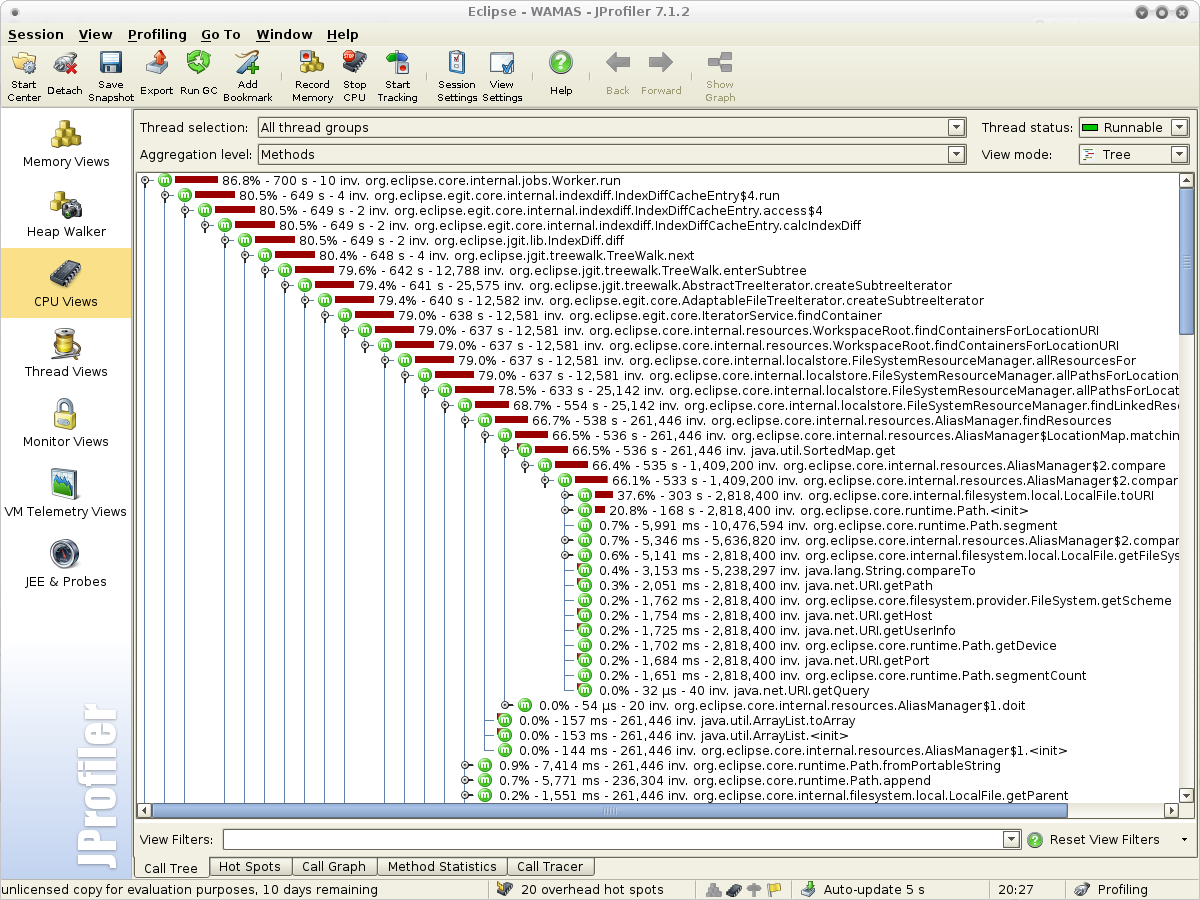Click the Forward arrow icon

(660, 63)
